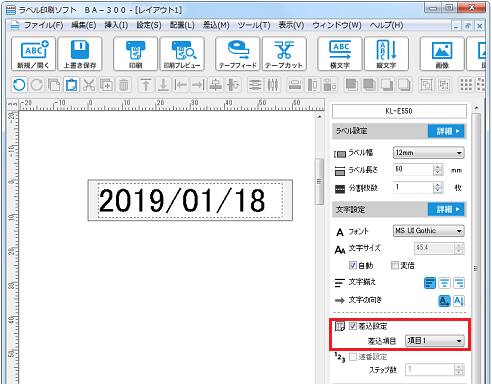Click 詳細 button beside 文字設定
The height and width of the screenshot is (384, 492).
[447, 209]
